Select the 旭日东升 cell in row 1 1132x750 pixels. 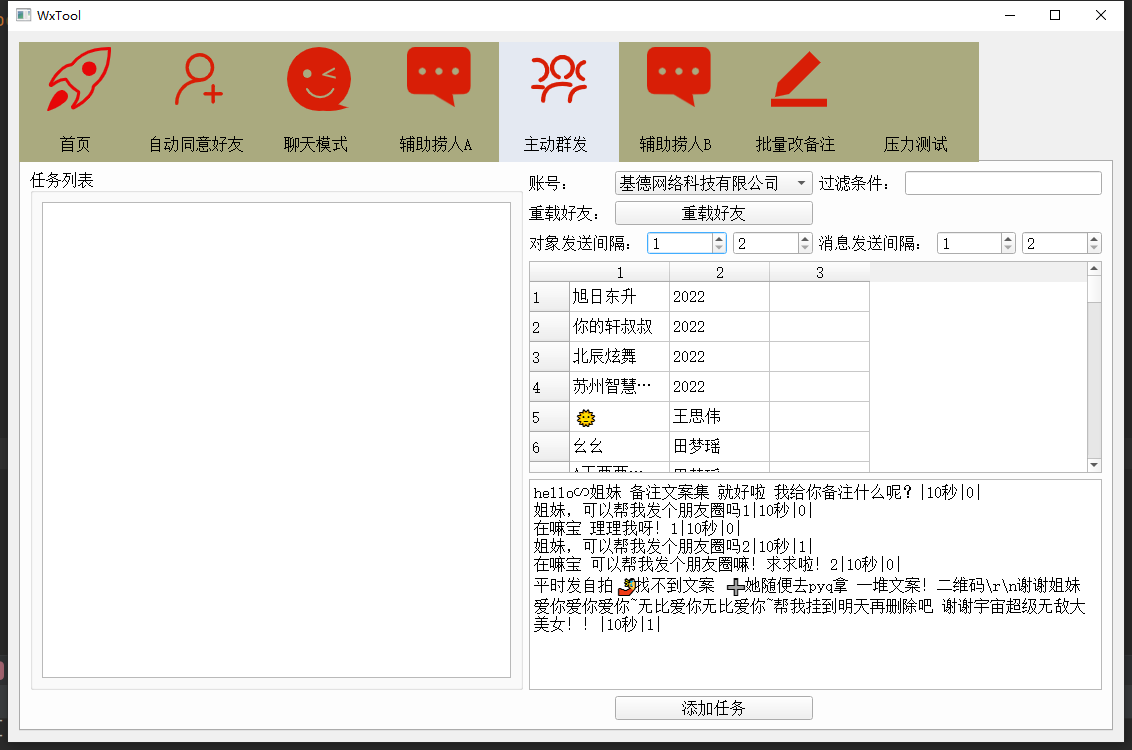coord(619,297)
